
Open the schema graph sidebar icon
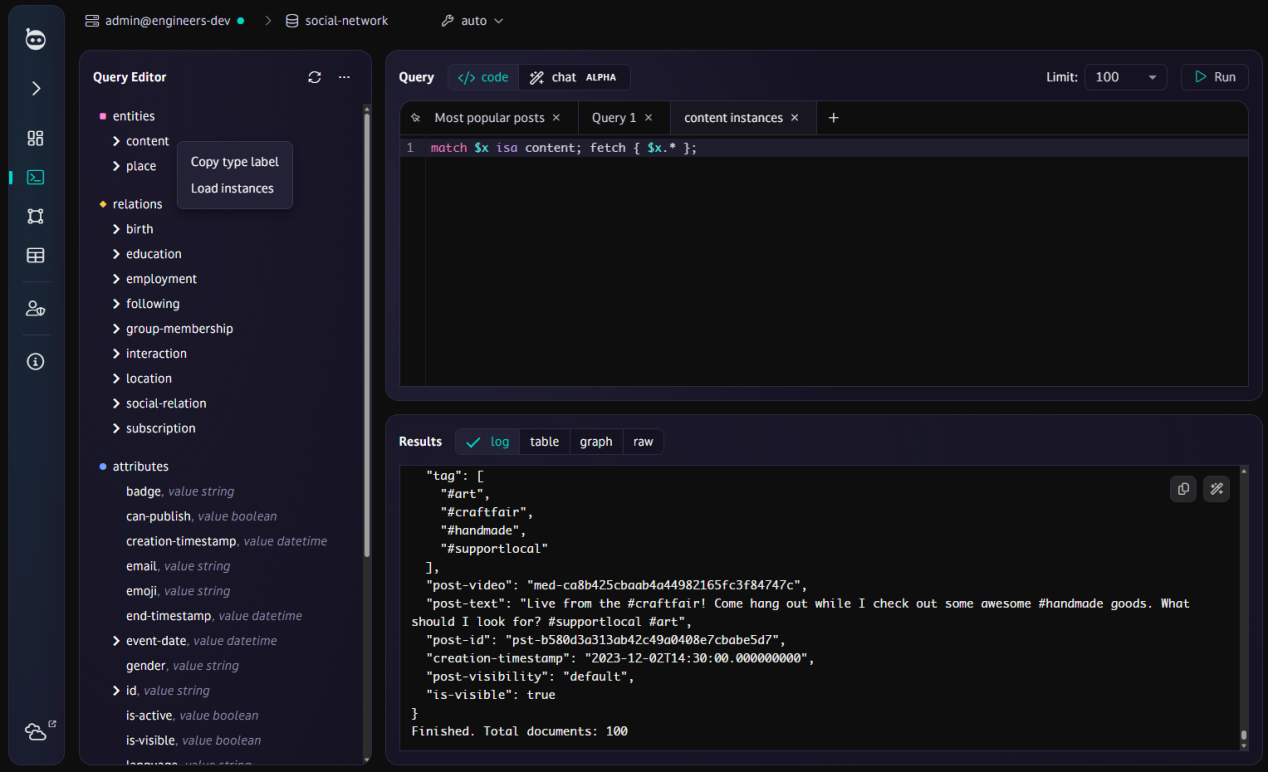[x=35, y=216]
